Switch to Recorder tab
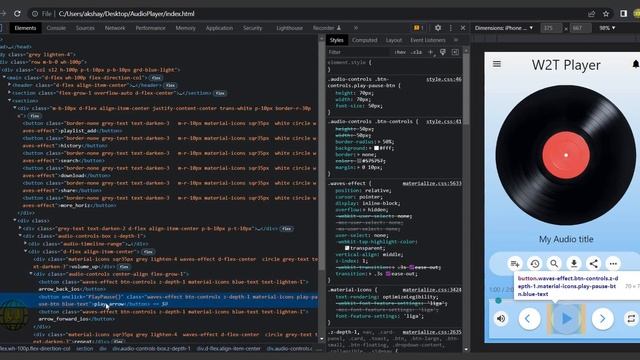This screenshot has width=640, height=360. (327, 28)
